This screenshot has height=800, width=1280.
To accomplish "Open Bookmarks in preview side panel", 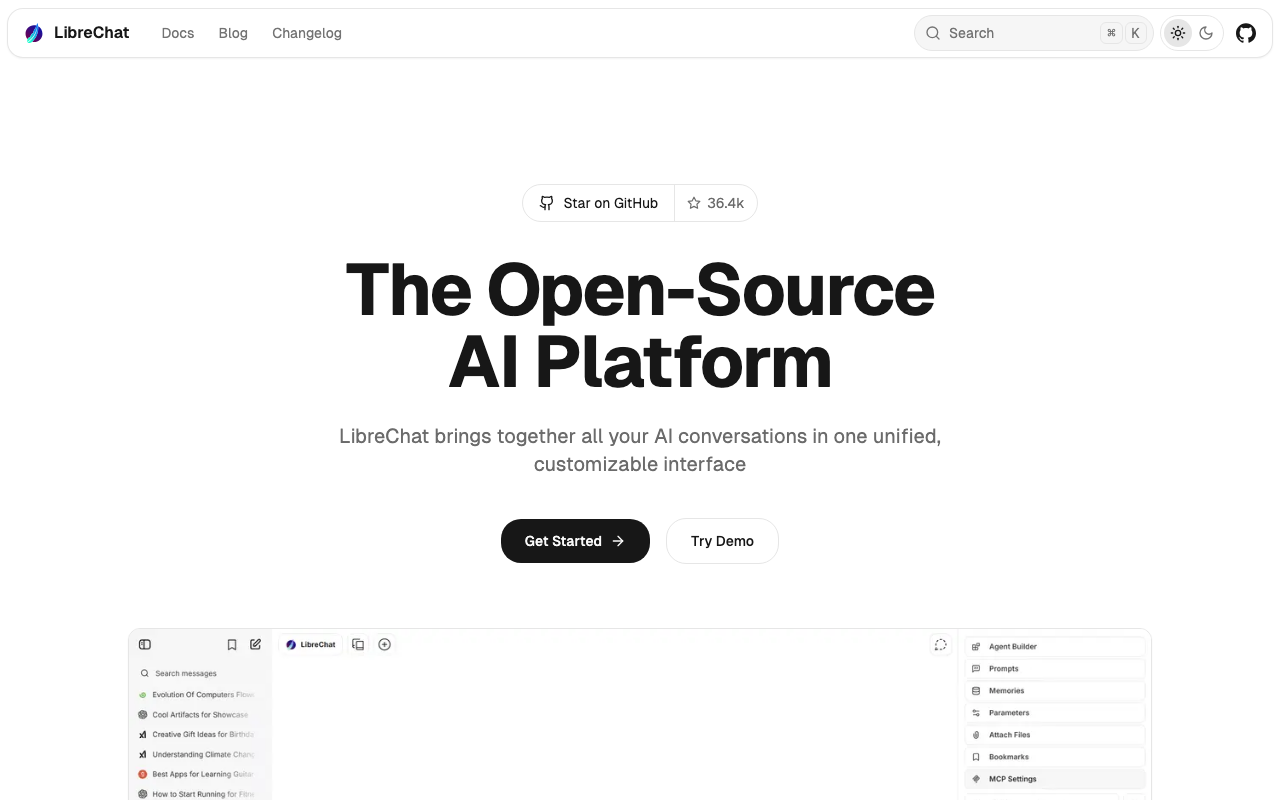I will click(x=1055, y=757).
